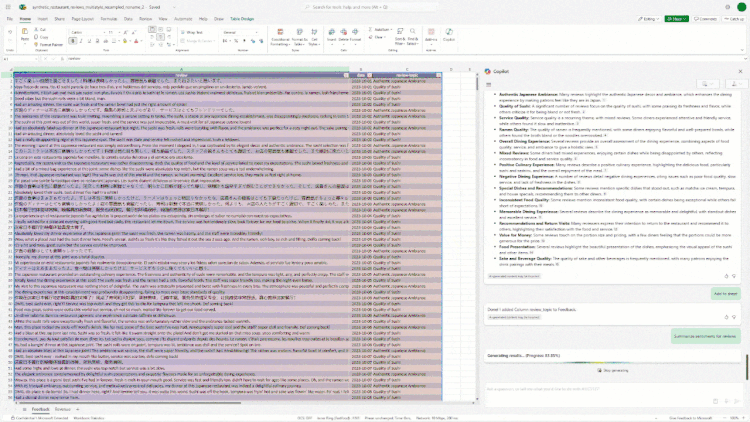Screen dimensions: 750x422
Task: Open Conditional Formatting menu
Action: [280, 37]
